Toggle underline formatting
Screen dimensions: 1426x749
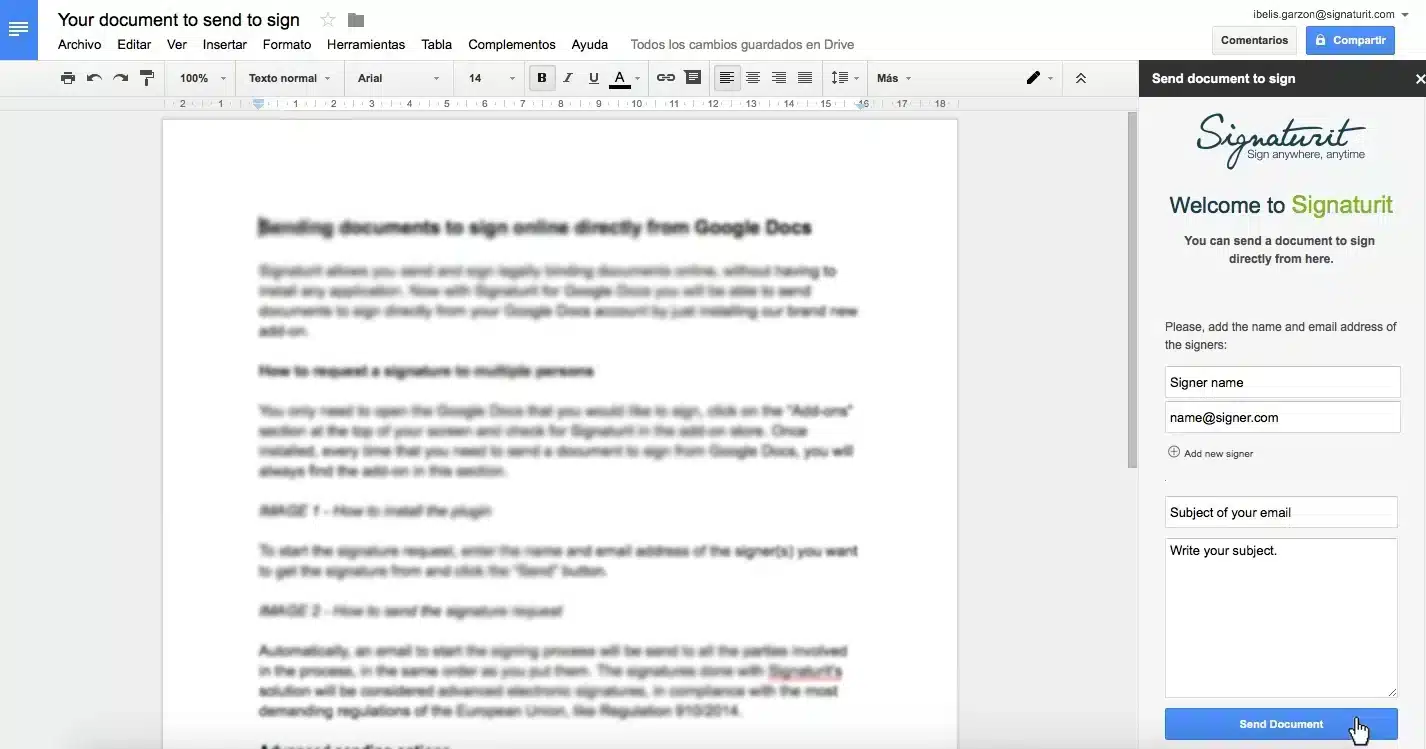593,78
